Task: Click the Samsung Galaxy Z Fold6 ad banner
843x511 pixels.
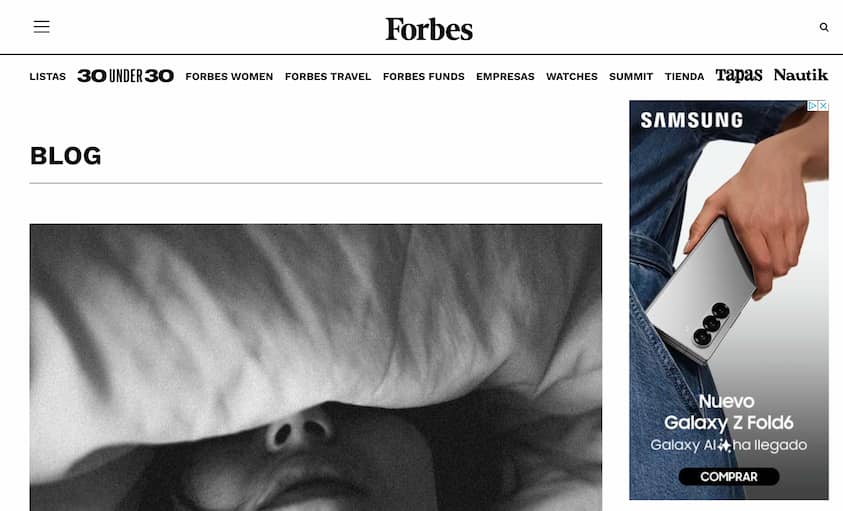Action: 729,300
